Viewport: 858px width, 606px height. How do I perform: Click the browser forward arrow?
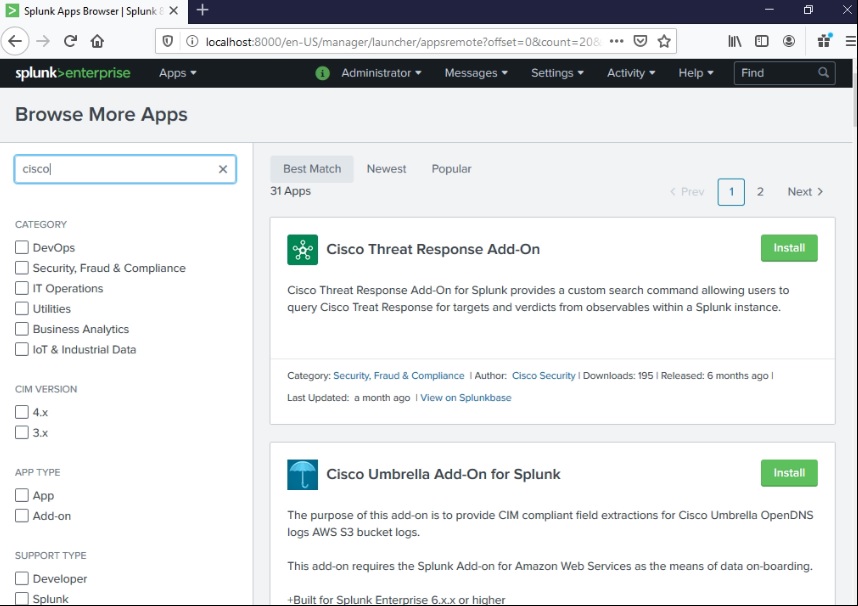pos(43,41)
